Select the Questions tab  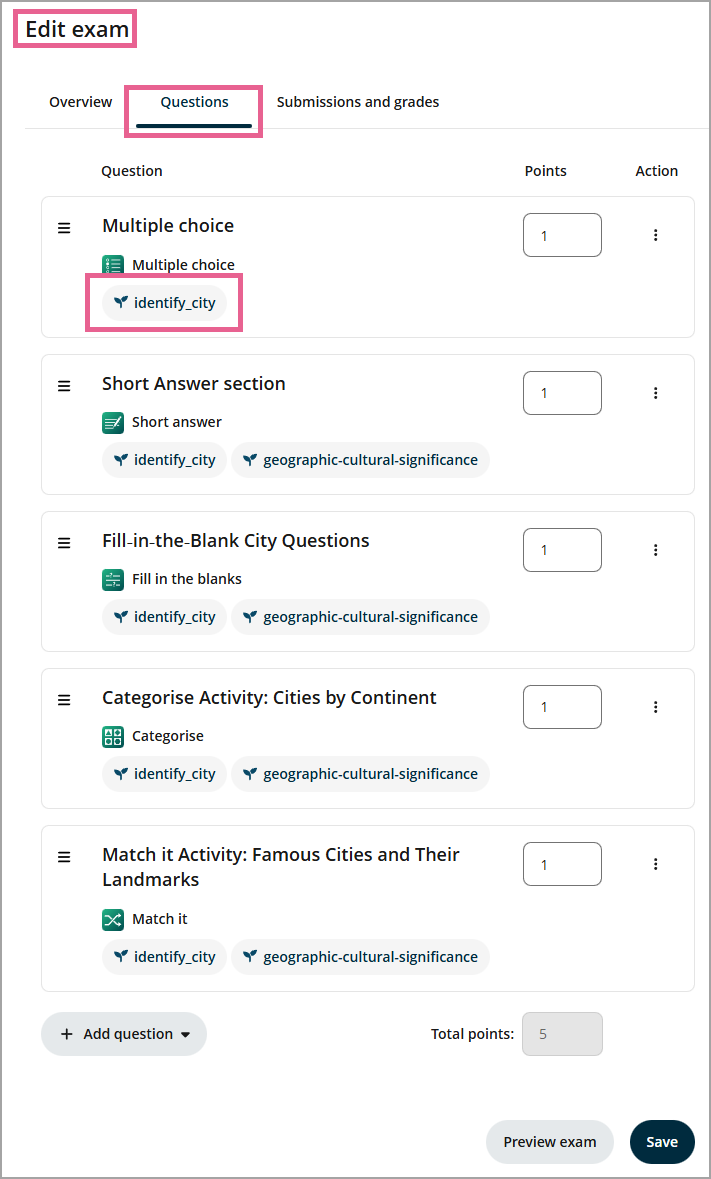click(194, 102)
